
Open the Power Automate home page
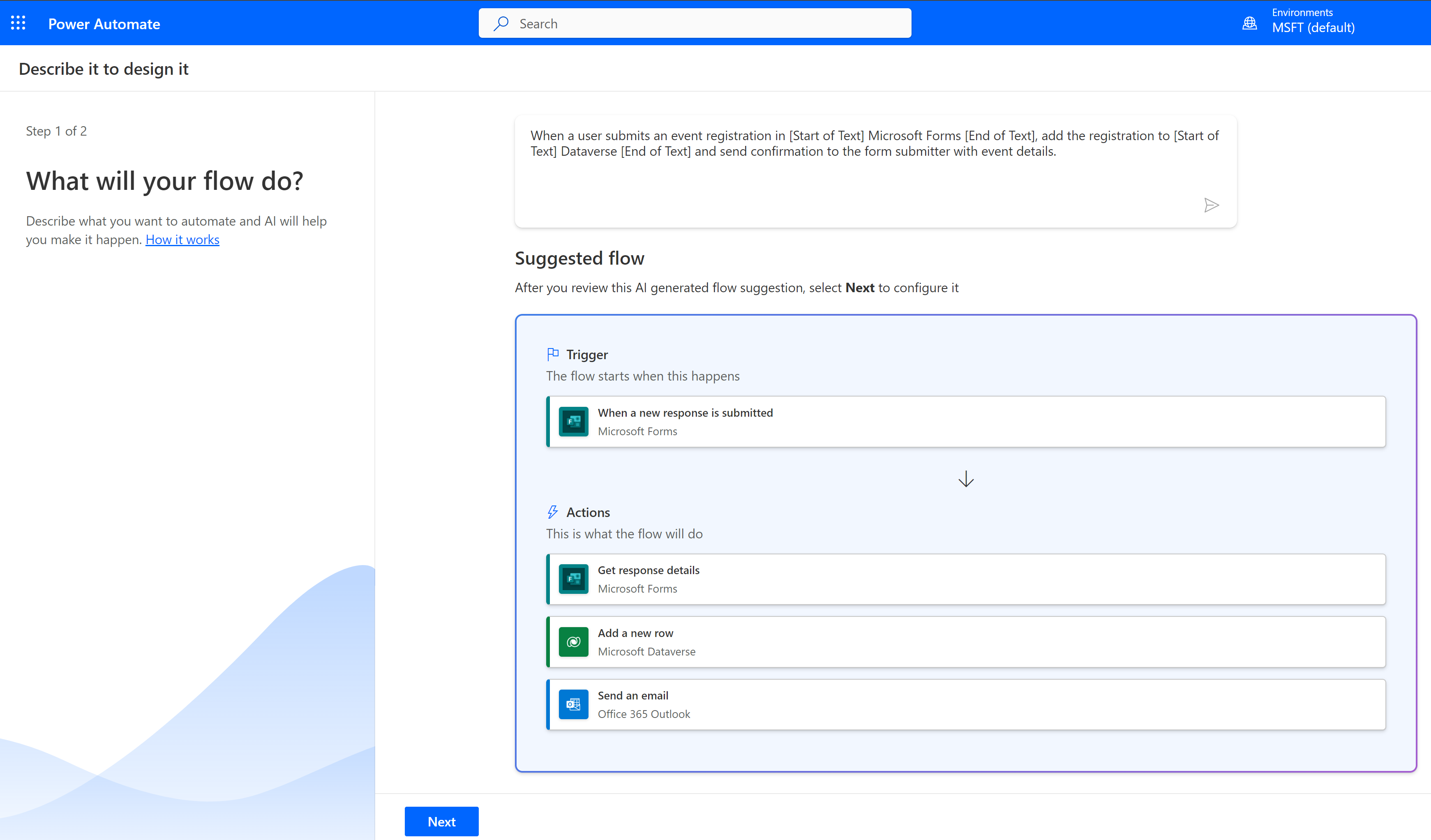pos(104,23)
